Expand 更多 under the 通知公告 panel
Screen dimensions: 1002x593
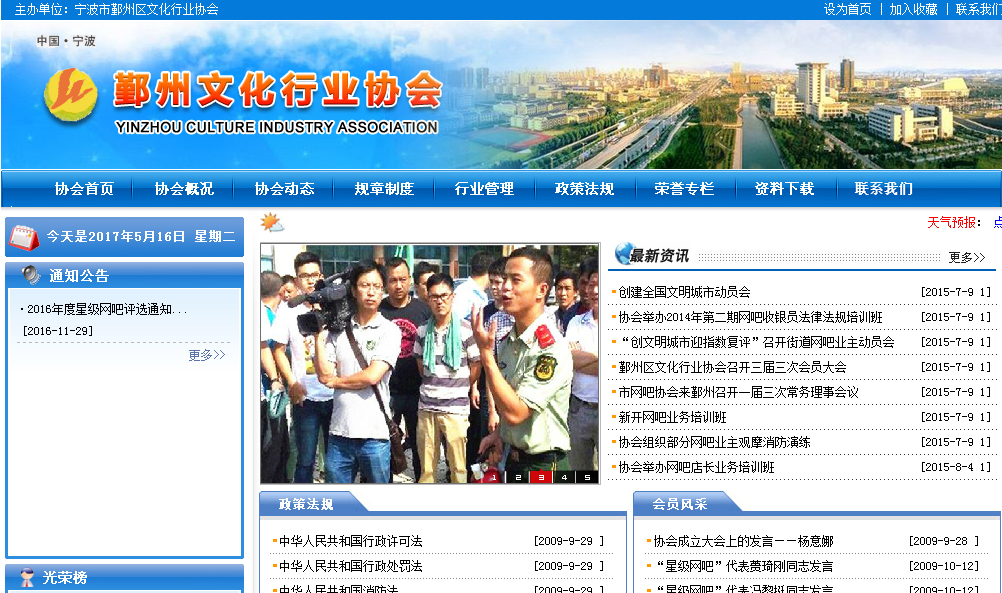pos(206,355)
